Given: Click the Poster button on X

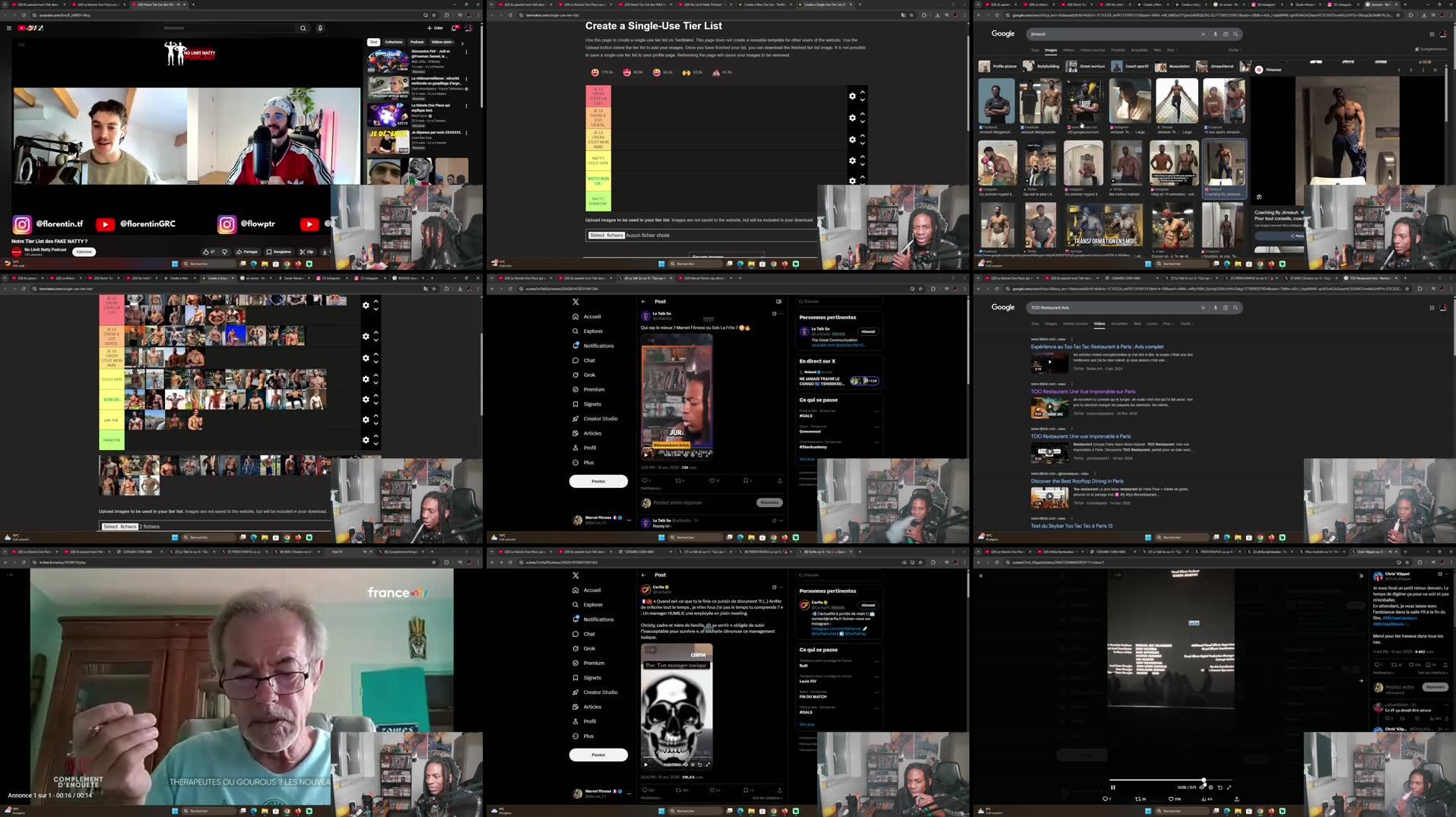Looking at the screenshot, I should pos(598,480).
